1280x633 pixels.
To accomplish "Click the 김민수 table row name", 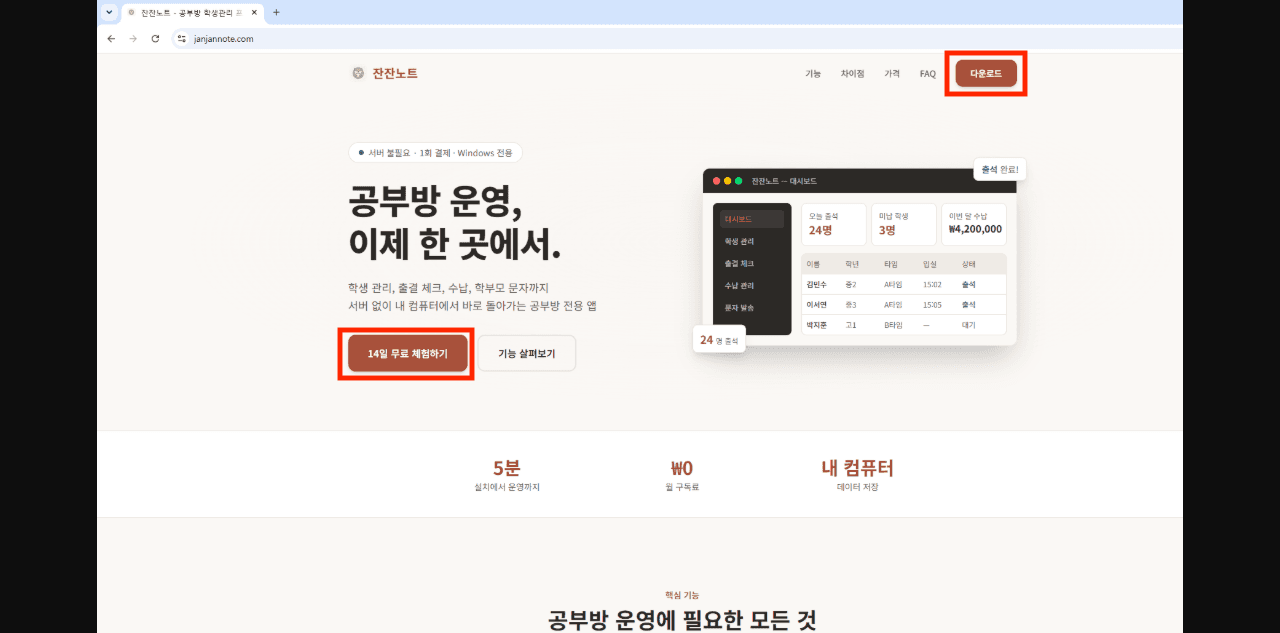I will (x=819, y=284).
